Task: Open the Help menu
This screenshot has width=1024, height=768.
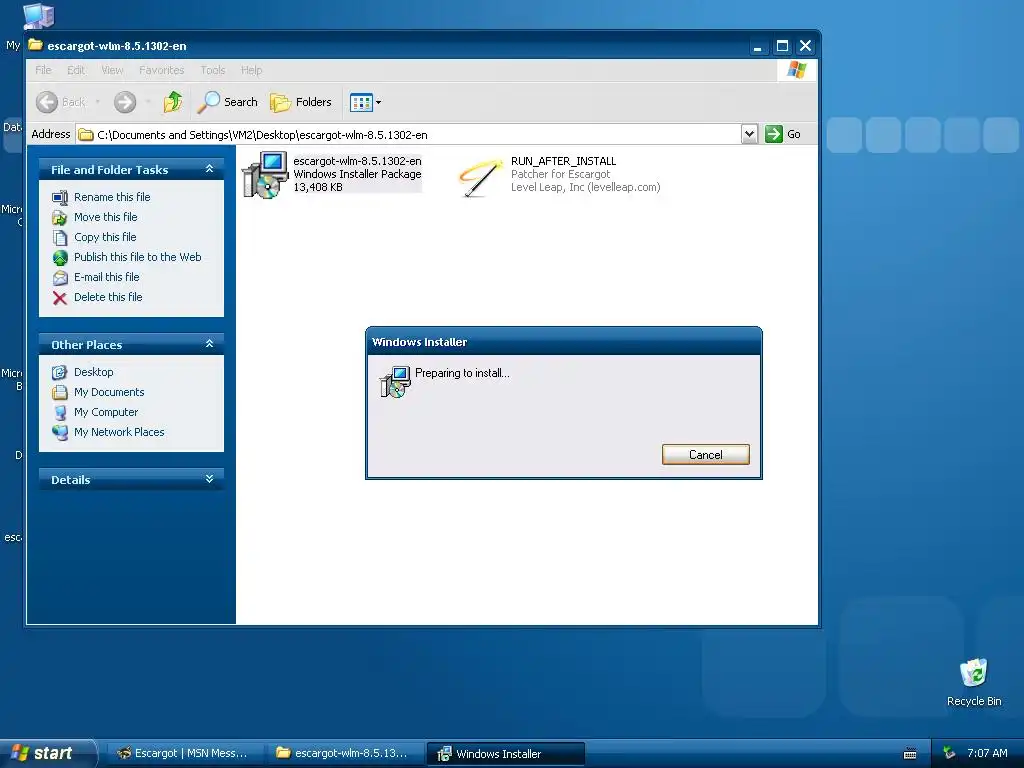Action: 251,70
